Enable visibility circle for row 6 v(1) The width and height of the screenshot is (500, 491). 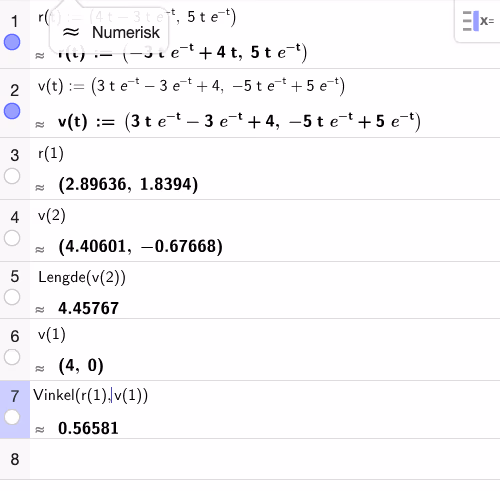click(x=12, y=357)
